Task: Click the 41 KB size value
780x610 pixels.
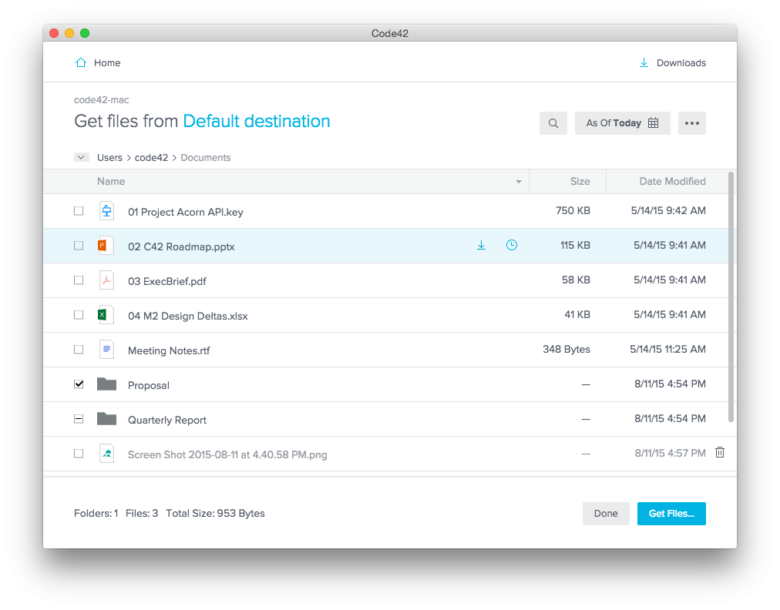Action: 577,315
